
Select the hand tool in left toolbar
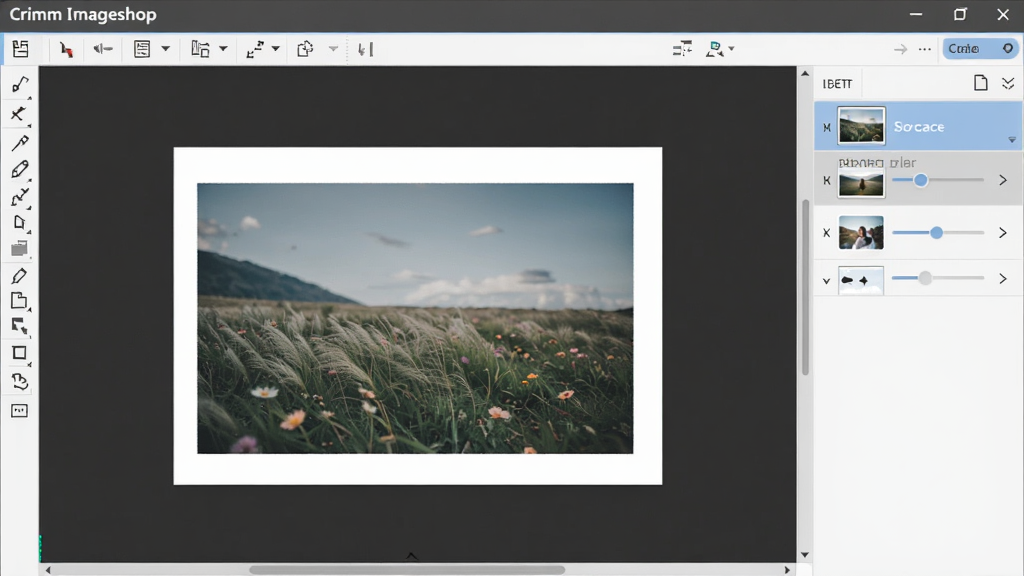click(20, 381)
